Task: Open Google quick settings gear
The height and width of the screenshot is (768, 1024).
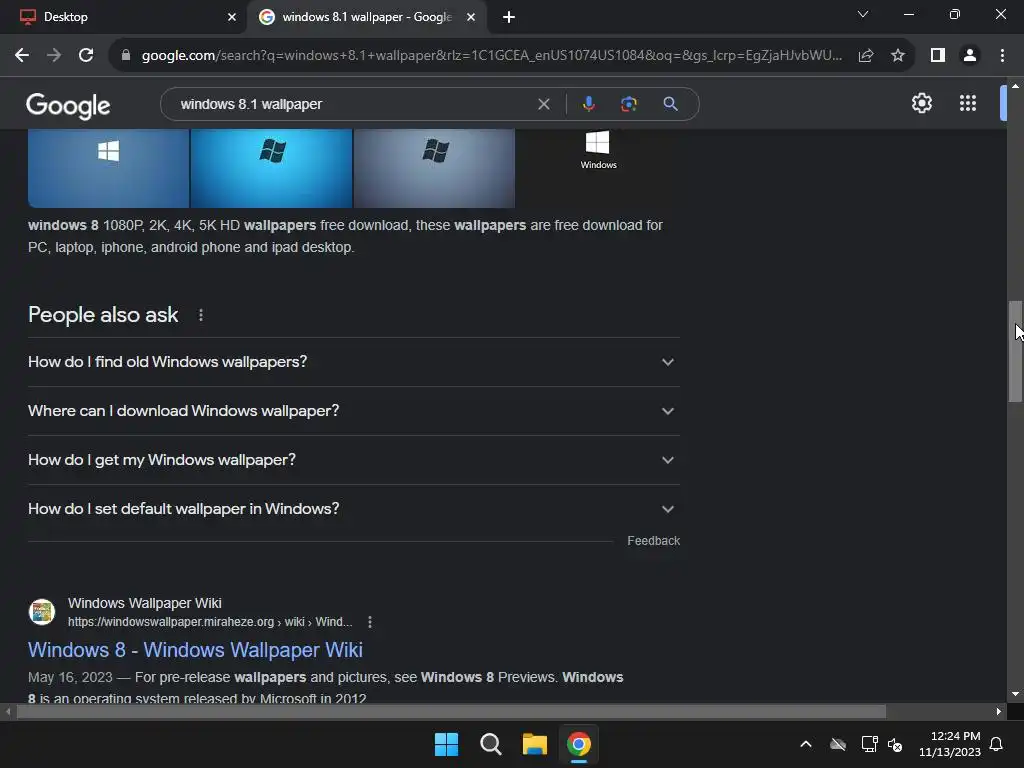Action: pyautogui.click(x=921, y=103)
